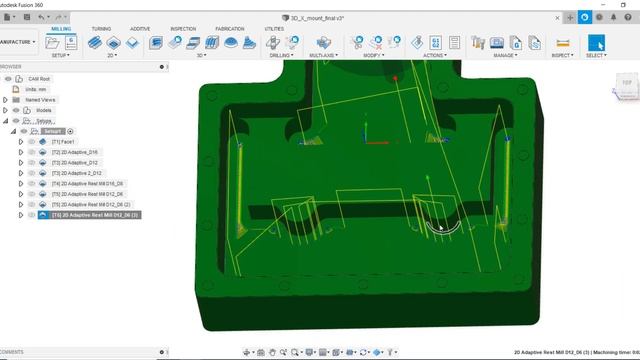Switch to the Additive tab
This screenshot has width=640, height=360.
pyautogui.click(x=140, y=29)
